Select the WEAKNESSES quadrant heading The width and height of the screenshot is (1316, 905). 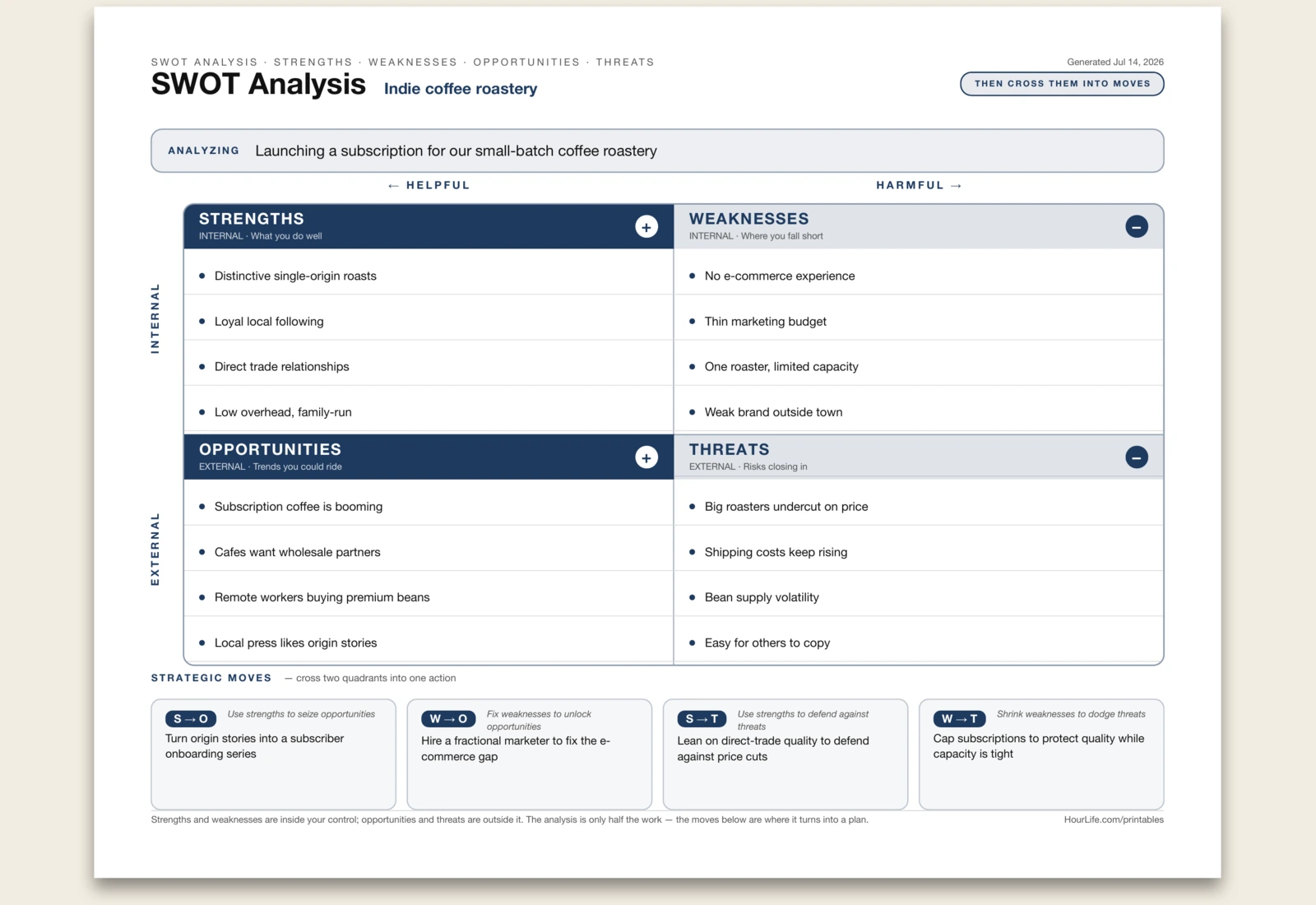click(749, 219)
